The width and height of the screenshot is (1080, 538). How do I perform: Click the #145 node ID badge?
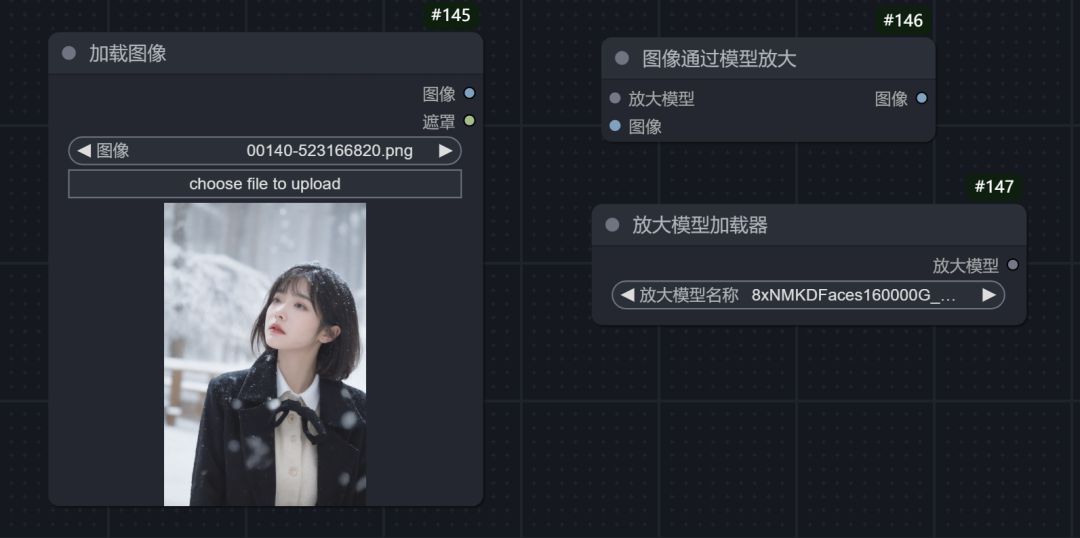tap(451, 15)
